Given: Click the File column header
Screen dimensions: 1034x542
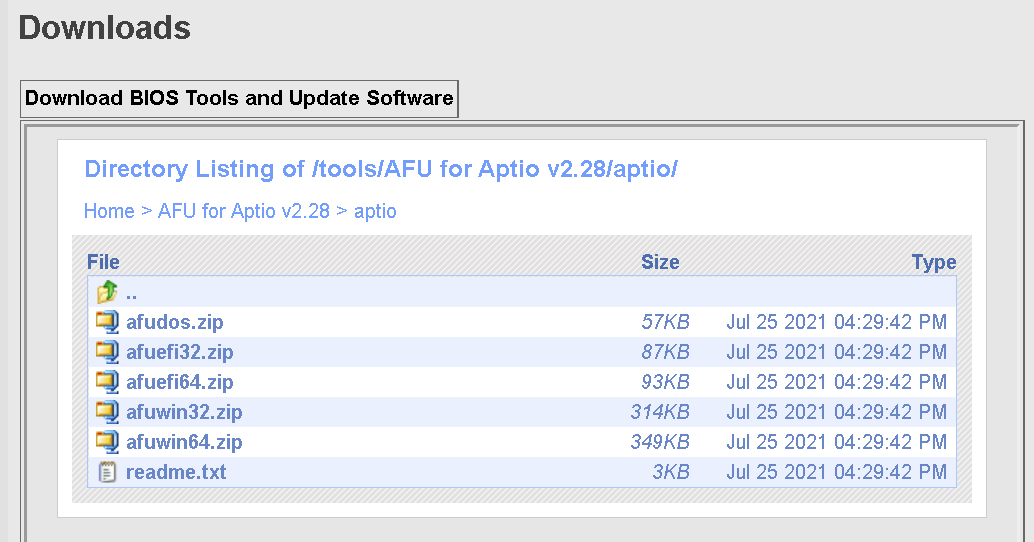Looking at the screenshot, I should (x=103, y=262).
